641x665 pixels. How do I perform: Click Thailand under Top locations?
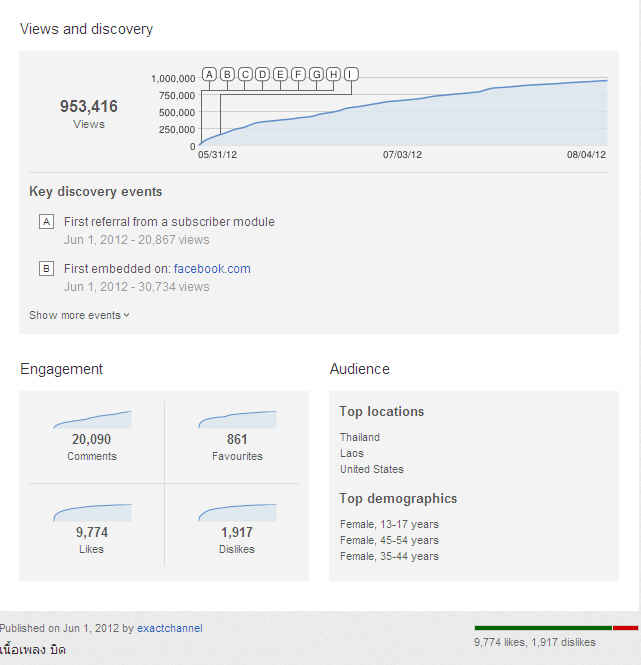(x=360, y=437)
